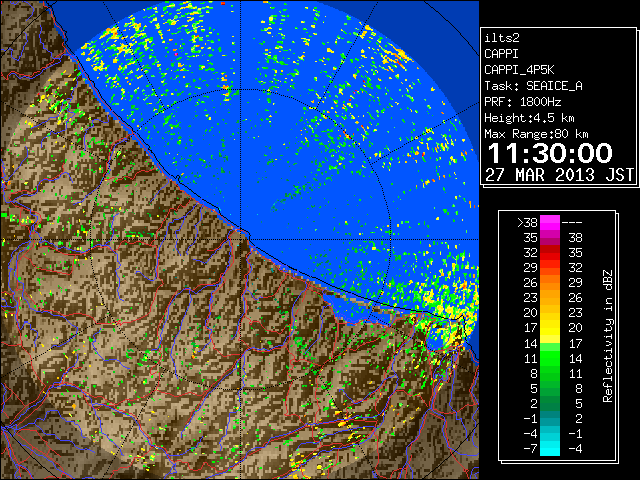Viewport: 640px width, 480px height.
Task: Pick the yellow 17 to 20 dBZ swatch
Action: point(550,328)
